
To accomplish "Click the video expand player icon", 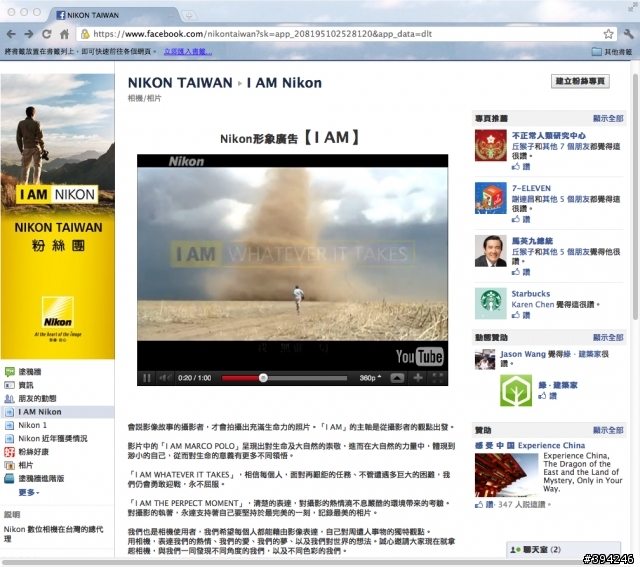I will tap(397, 378).
